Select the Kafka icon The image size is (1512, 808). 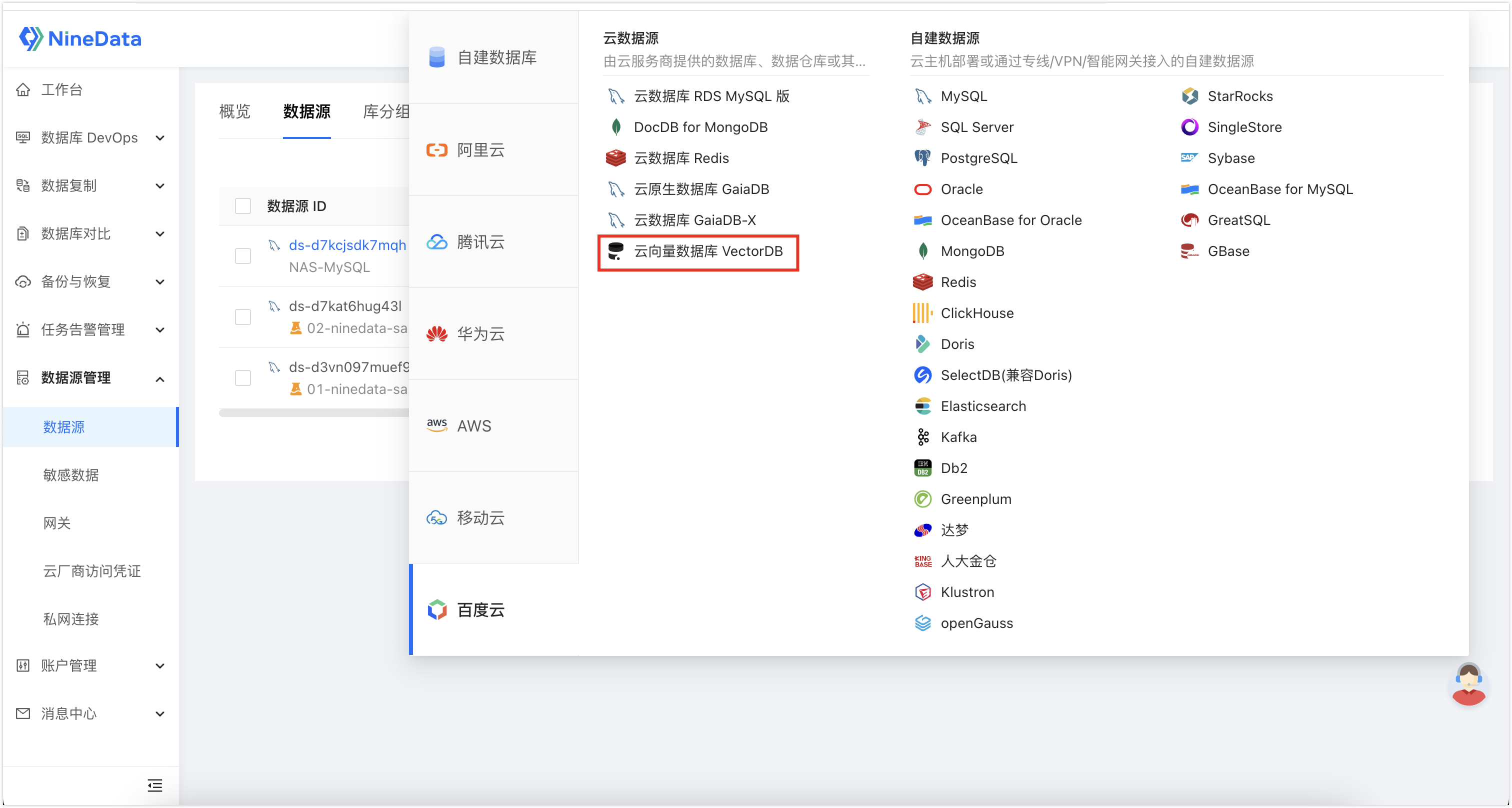coord(922,436)
